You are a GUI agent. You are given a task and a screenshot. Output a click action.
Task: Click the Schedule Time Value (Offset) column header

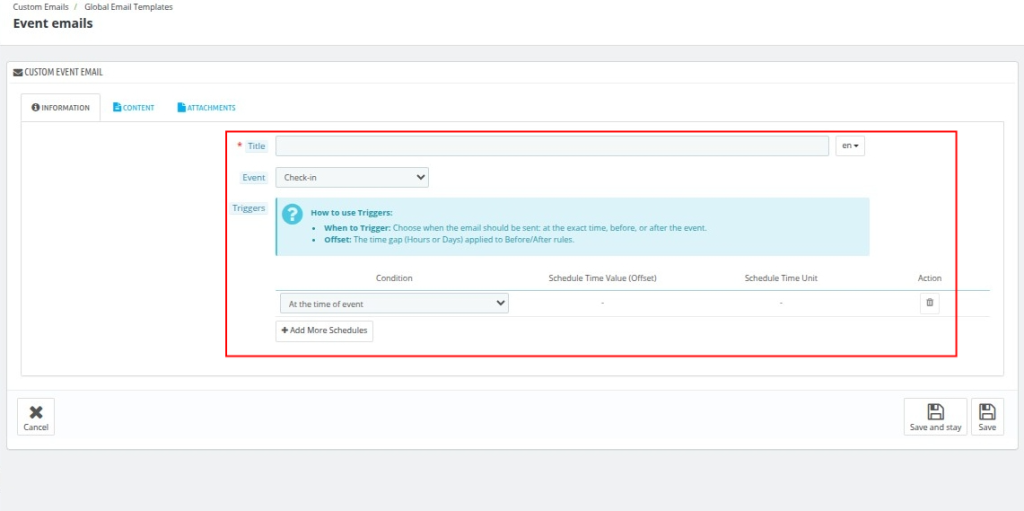pyautogui.click(x=602, y=278)
